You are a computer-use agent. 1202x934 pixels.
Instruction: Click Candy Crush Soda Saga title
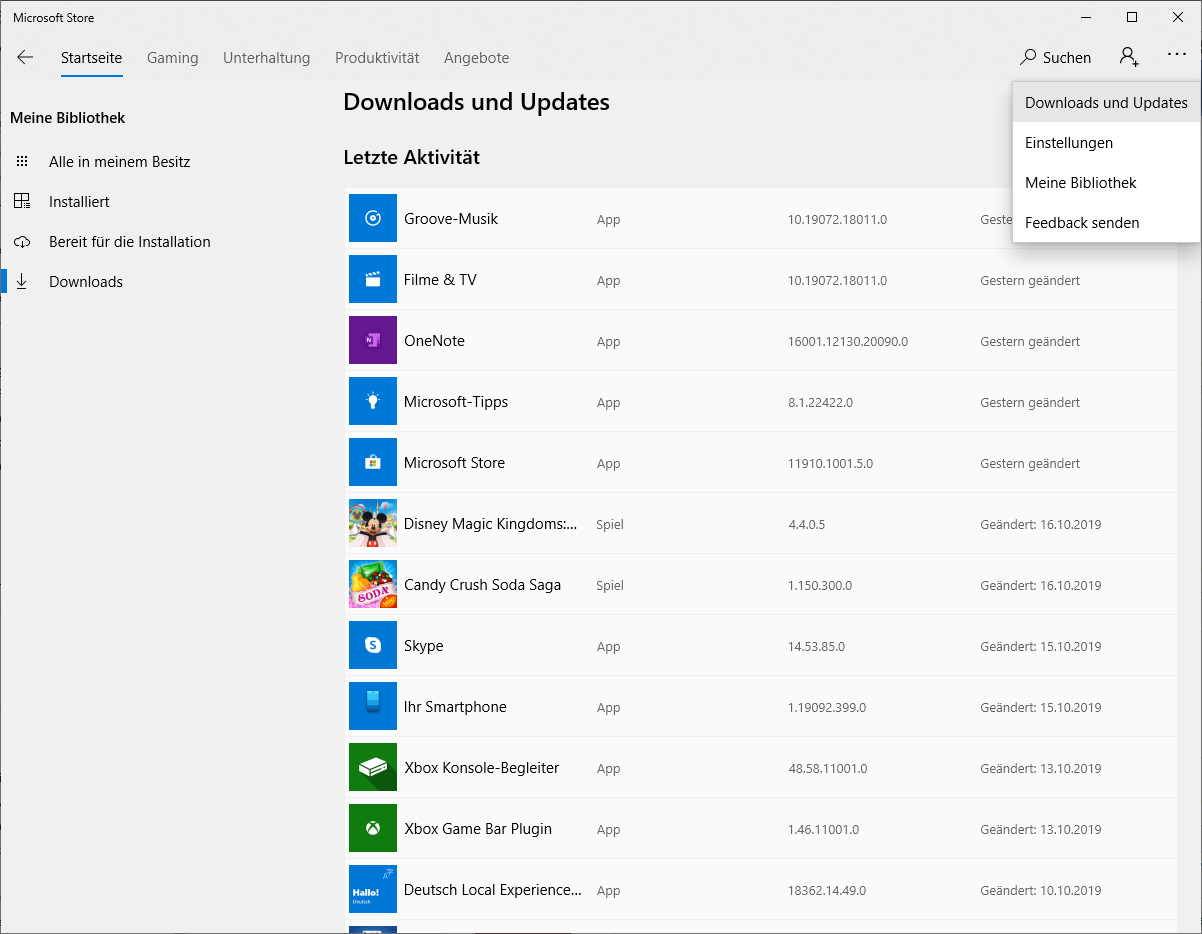click(x=482, y=584)
